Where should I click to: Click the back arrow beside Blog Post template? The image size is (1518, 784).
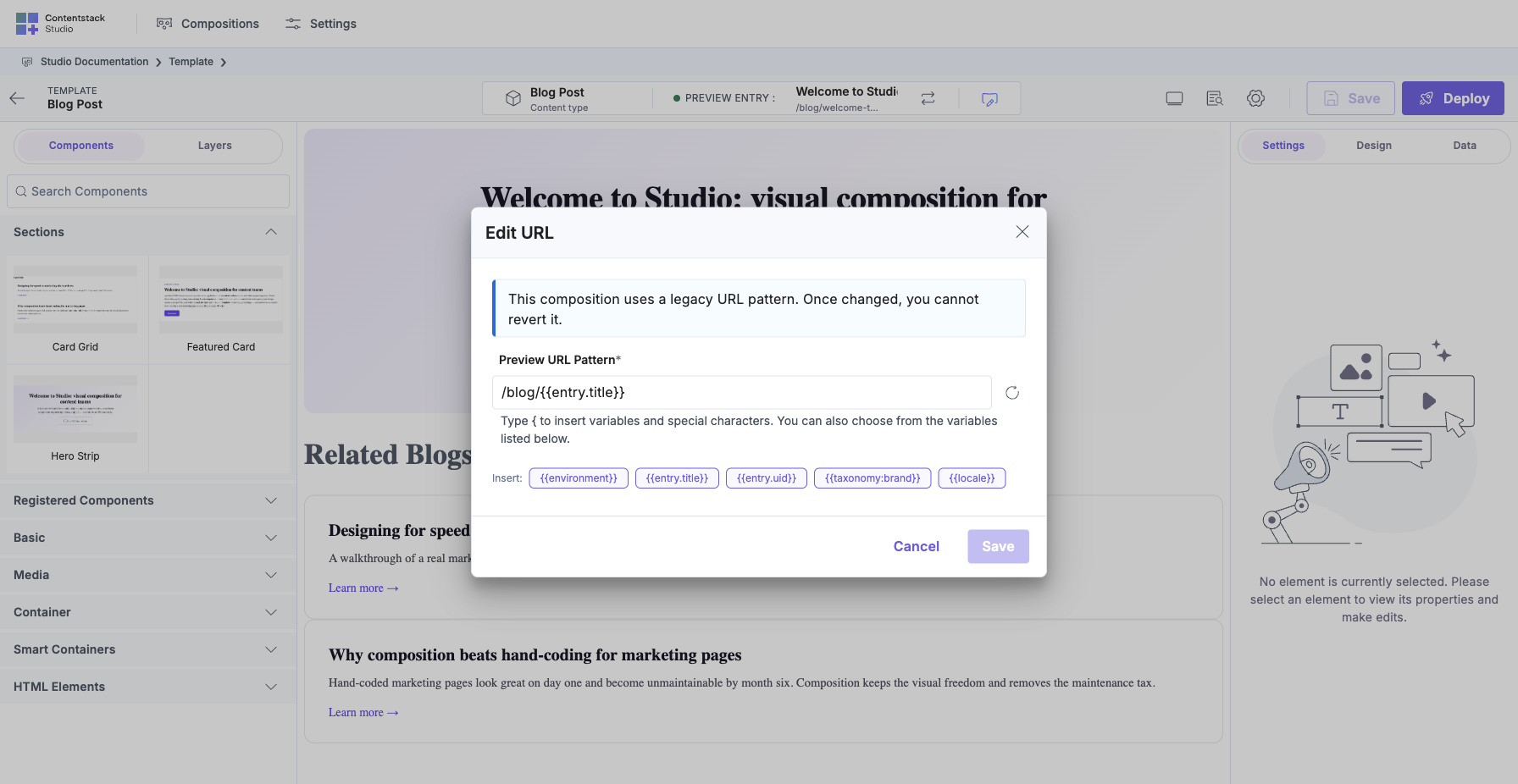(17, 98)
